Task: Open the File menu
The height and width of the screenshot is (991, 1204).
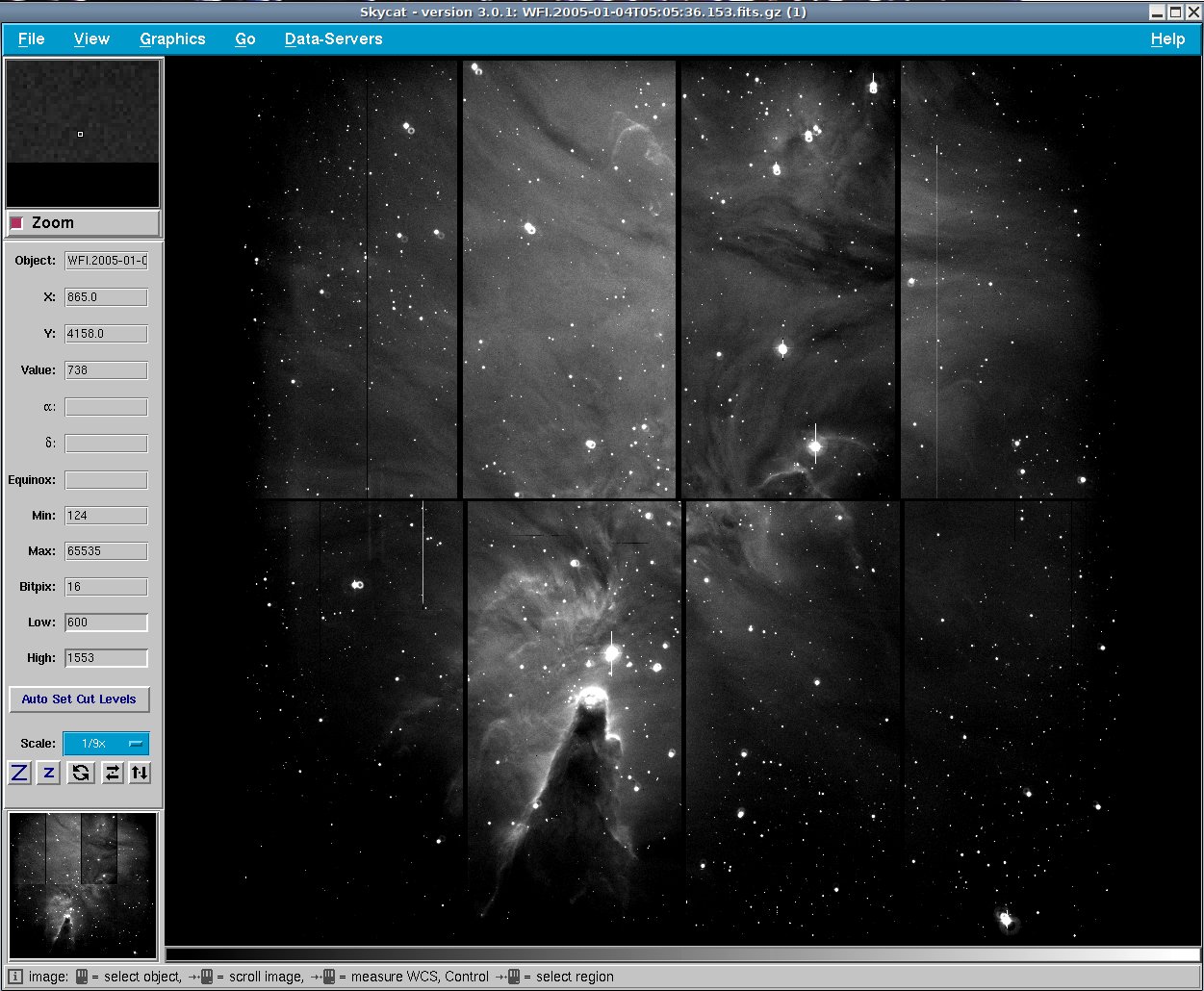Action: tap(32, 39)
